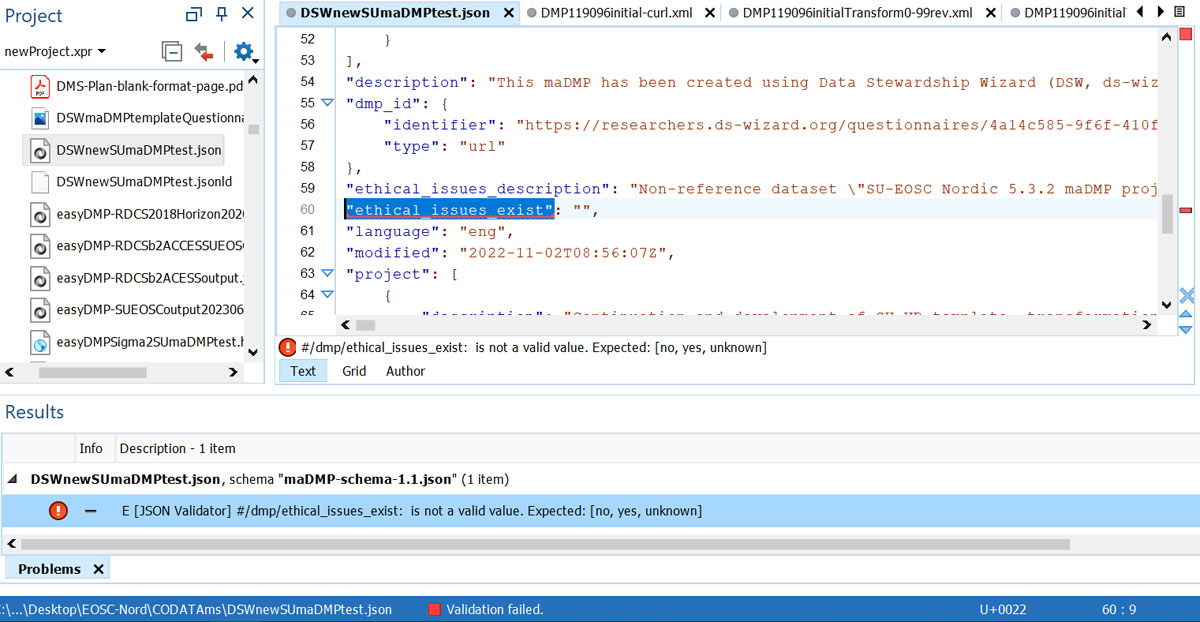Jump to the red error marker in ruler
This screenshot has height=622, width=1200.
1185,210
